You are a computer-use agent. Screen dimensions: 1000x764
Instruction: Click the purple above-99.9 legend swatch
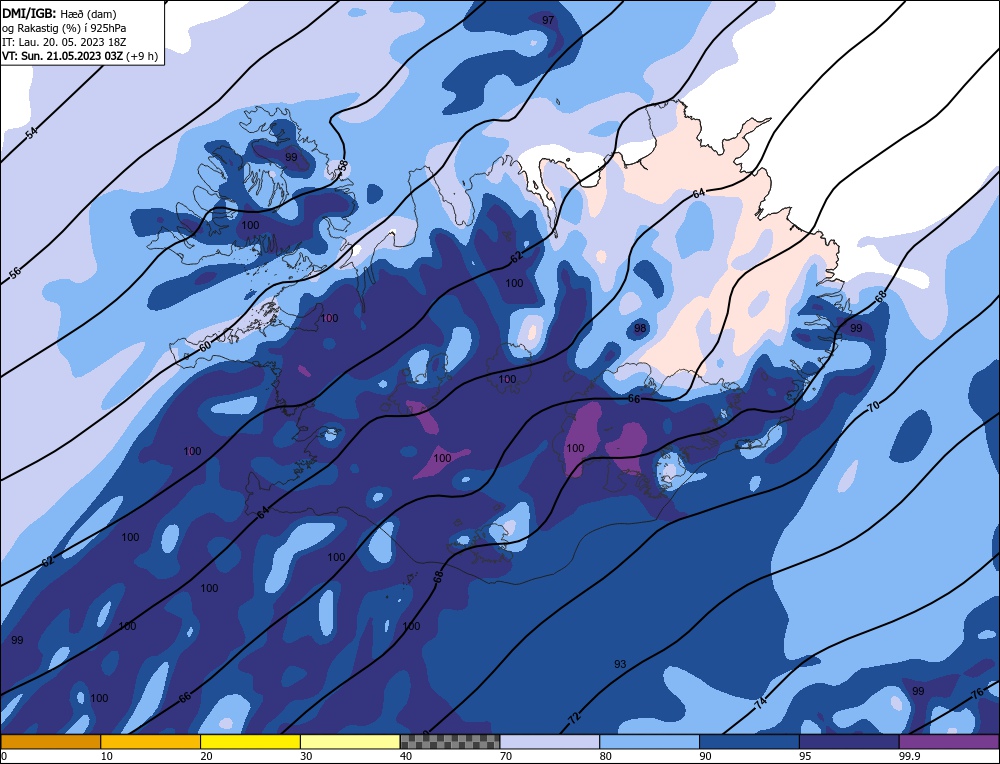949,741
